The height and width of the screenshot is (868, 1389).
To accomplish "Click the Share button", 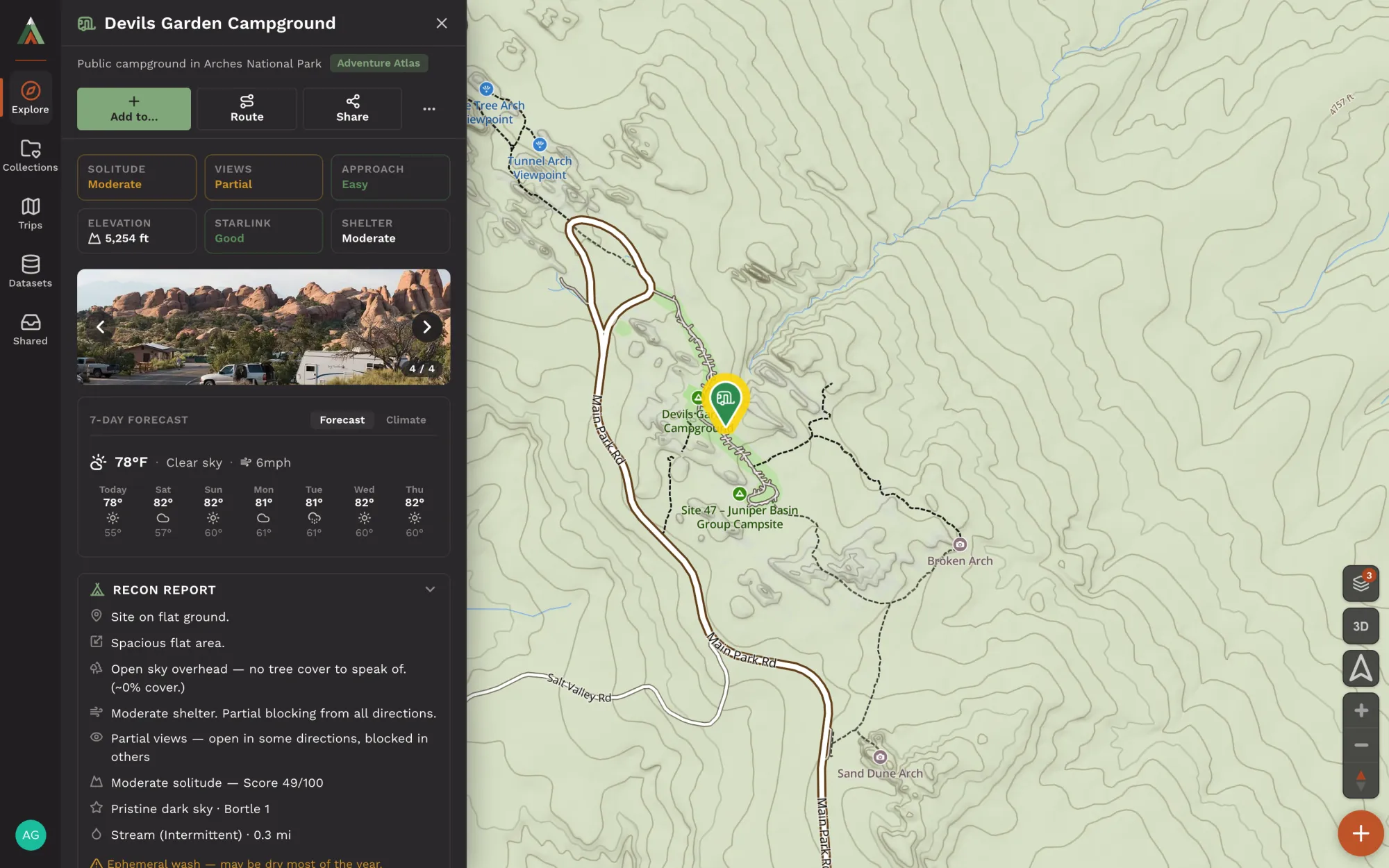I will [x=352, y=109].
